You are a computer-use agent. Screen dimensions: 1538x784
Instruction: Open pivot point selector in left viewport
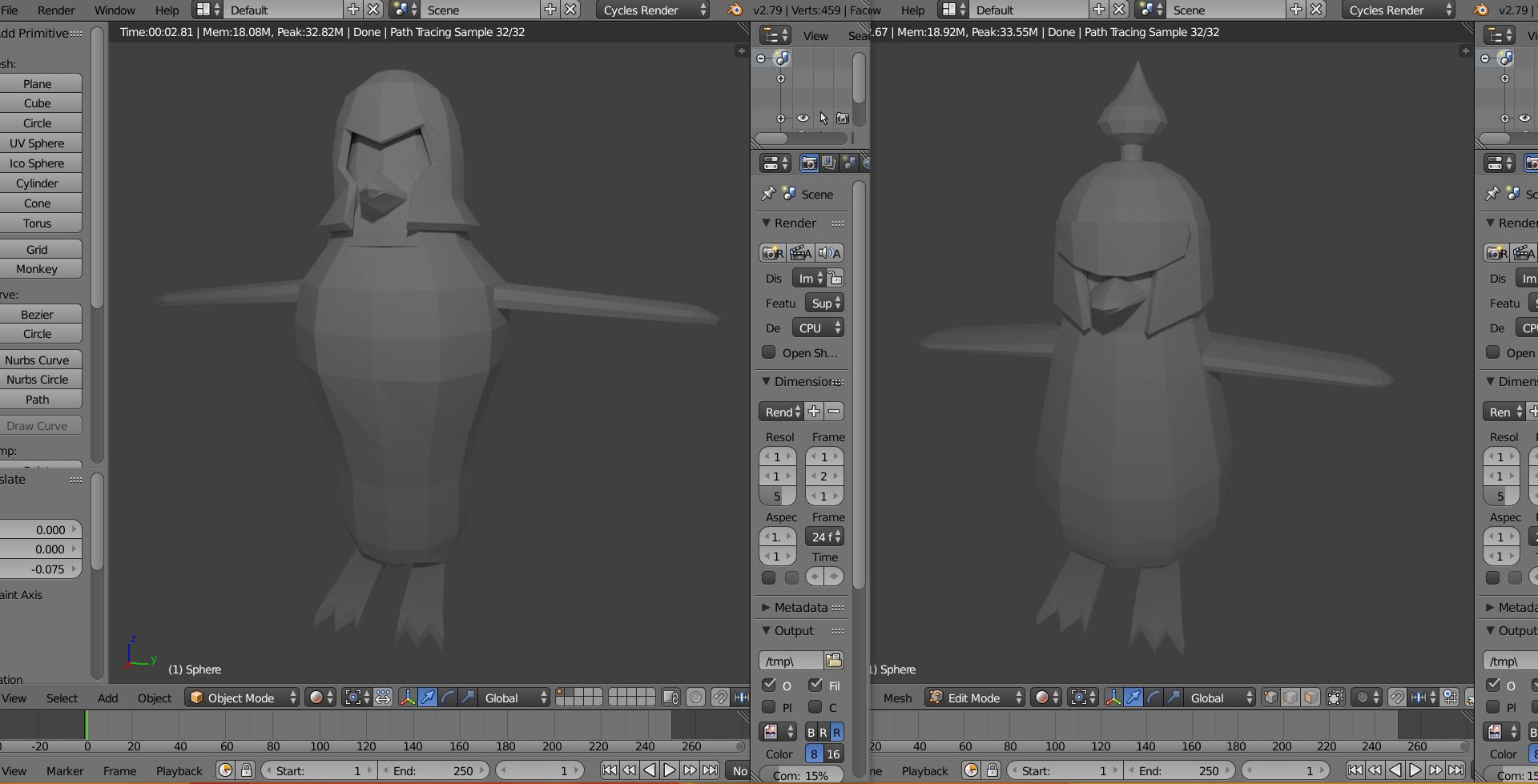pyautogui.click(x=358, y=698)
